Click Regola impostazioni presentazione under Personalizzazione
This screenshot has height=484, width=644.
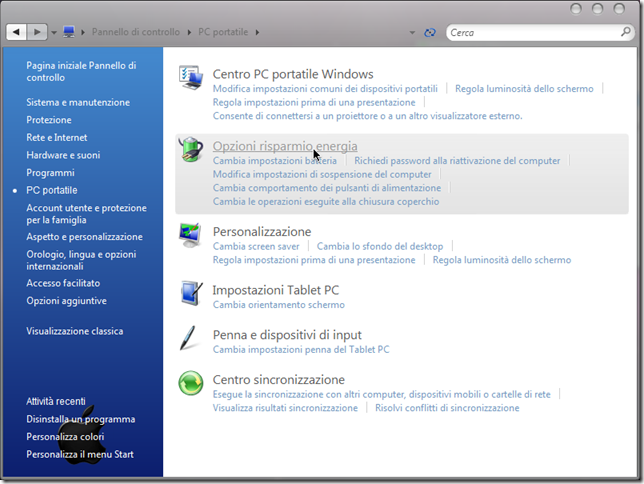pos(314,260)
